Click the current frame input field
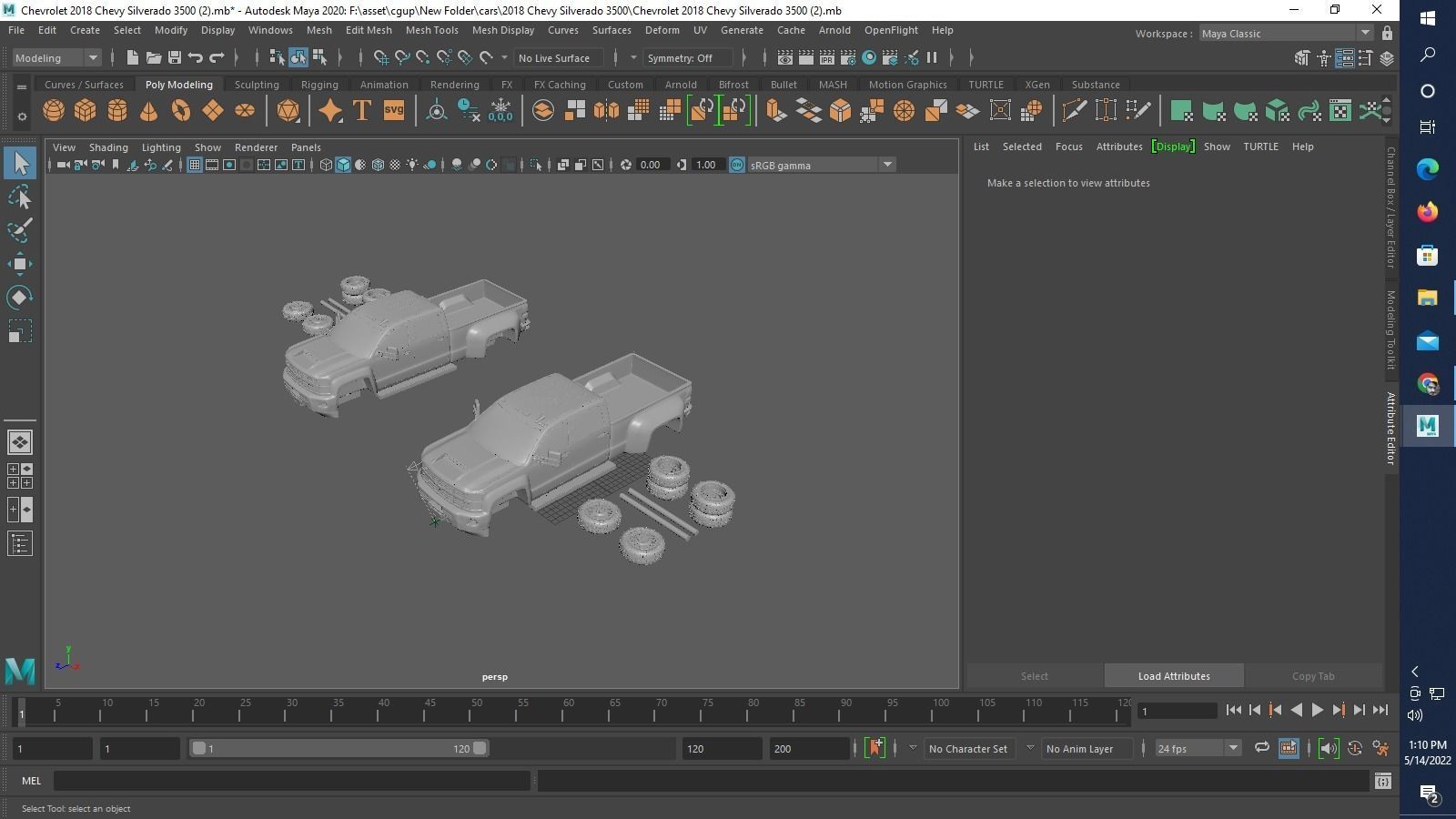The width and height of the screenshot is (1456, 819). (1178, 711)
